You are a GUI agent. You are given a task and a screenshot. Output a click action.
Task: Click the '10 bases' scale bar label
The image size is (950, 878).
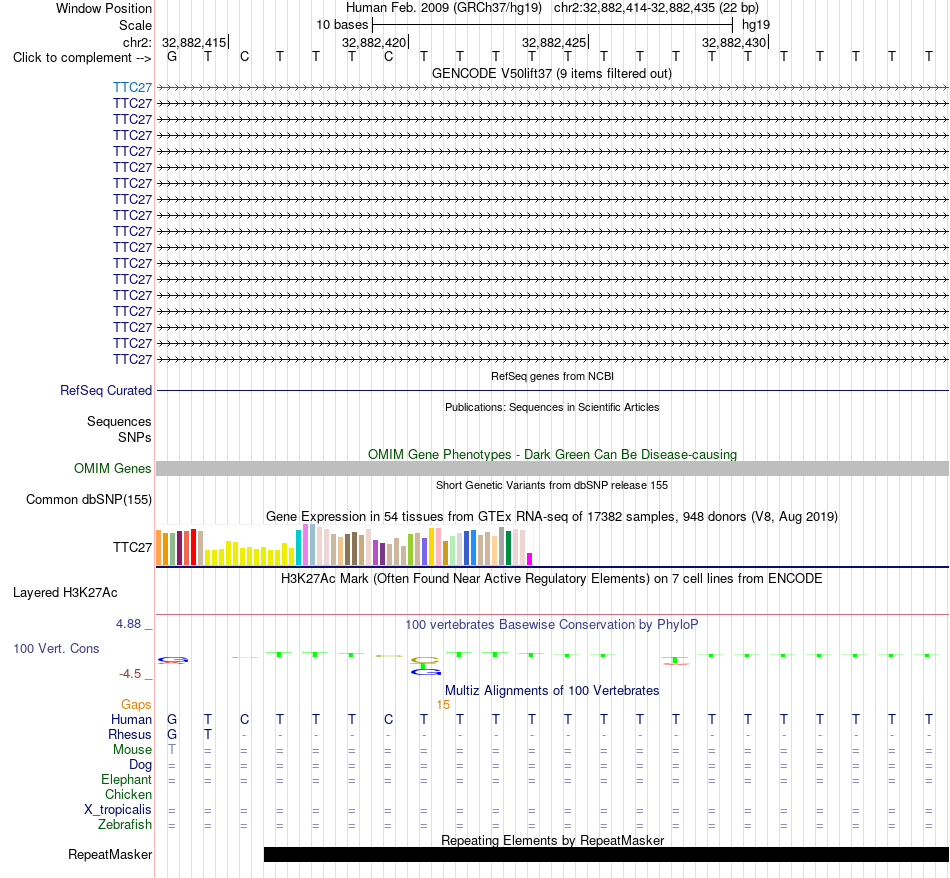(x=342, y=25)
